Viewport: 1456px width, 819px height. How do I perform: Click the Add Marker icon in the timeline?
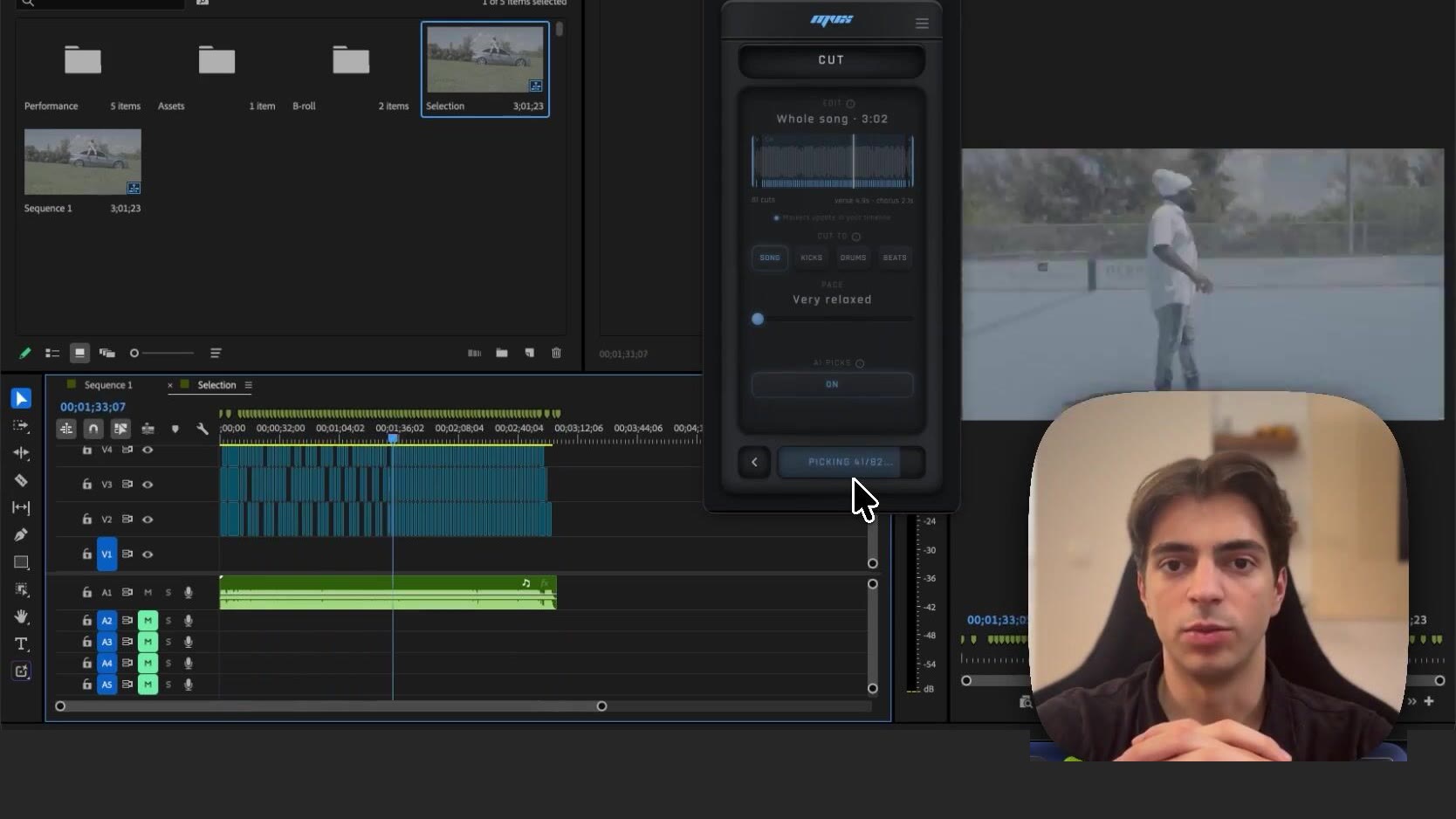coord(175,429)
